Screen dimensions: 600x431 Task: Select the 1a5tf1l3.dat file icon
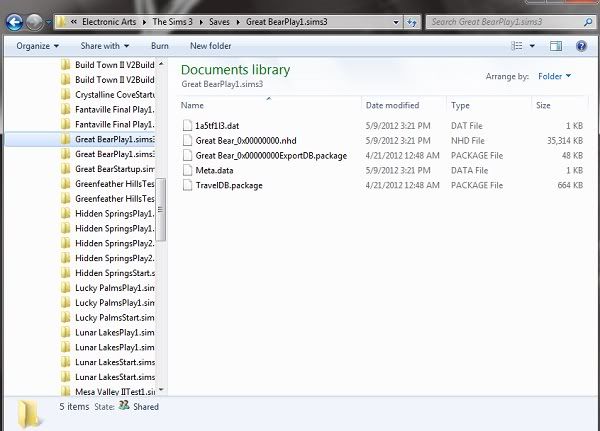(187, 126)
